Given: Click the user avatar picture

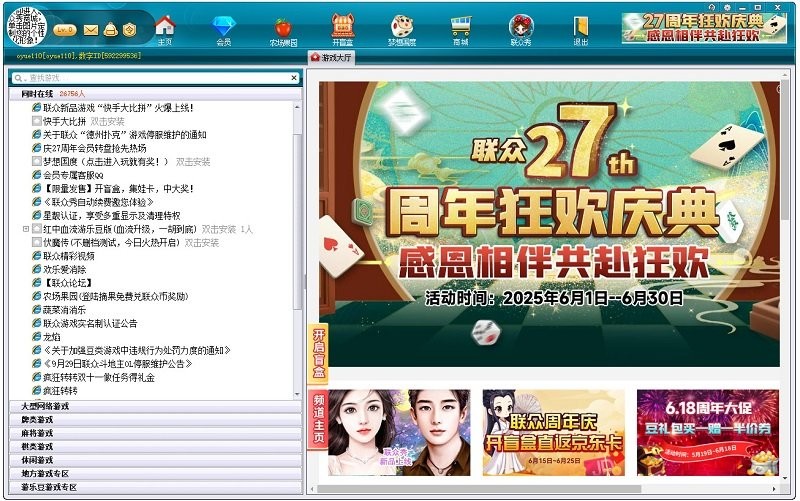Looking at the screenshot, I should [27, 27].
